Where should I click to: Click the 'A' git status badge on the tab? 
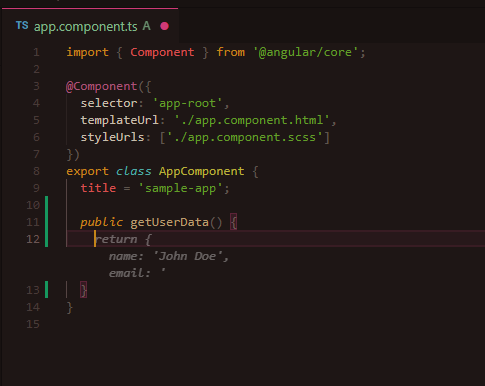point(147,26)
